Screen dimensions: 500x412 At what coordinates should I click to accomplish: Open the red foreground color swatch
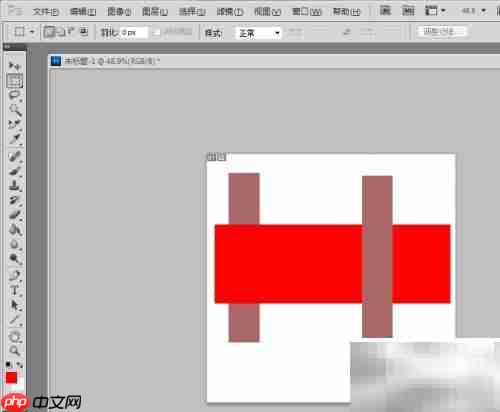pos(11,378)
